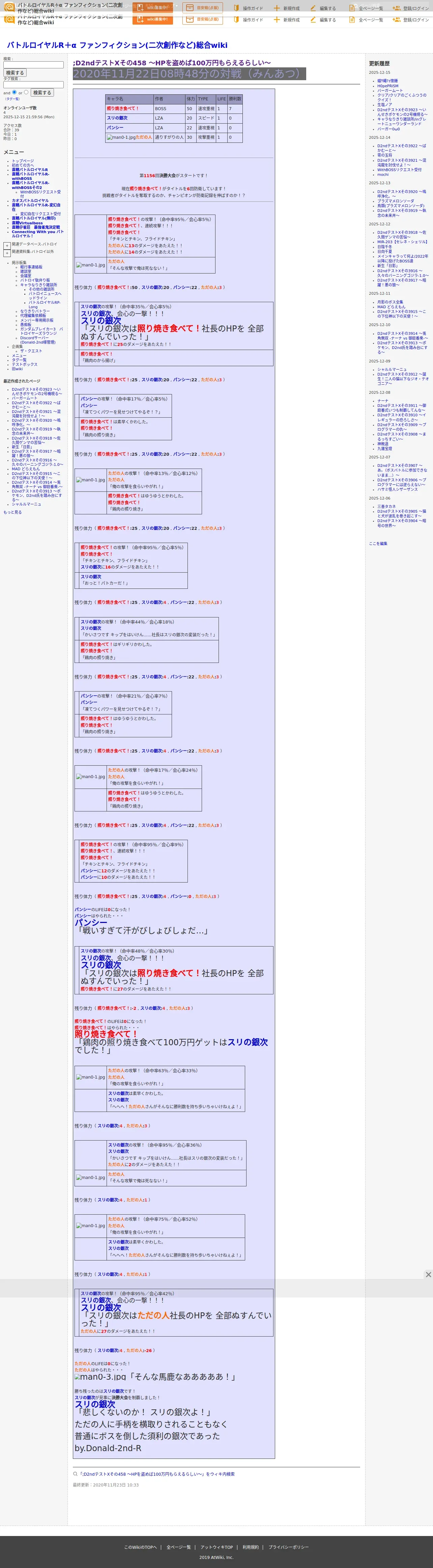Open 旧wiki sidebar link
433x1568 pixels.
click(x=17, y=369)
